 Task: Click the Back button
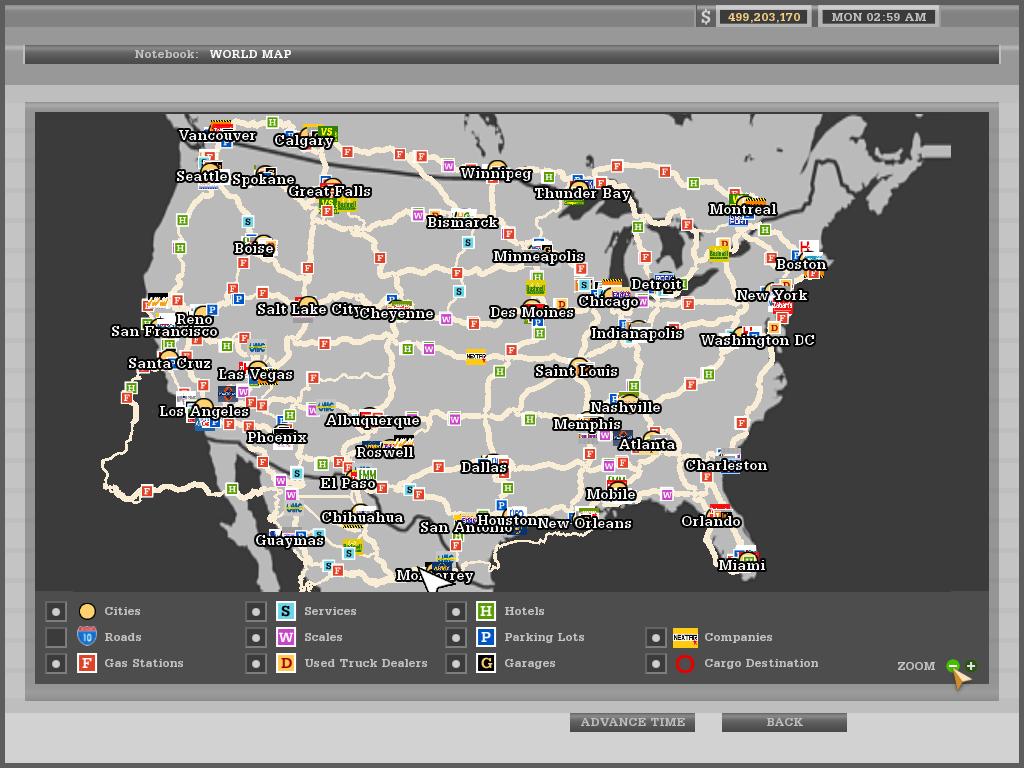tap(784, 722)
